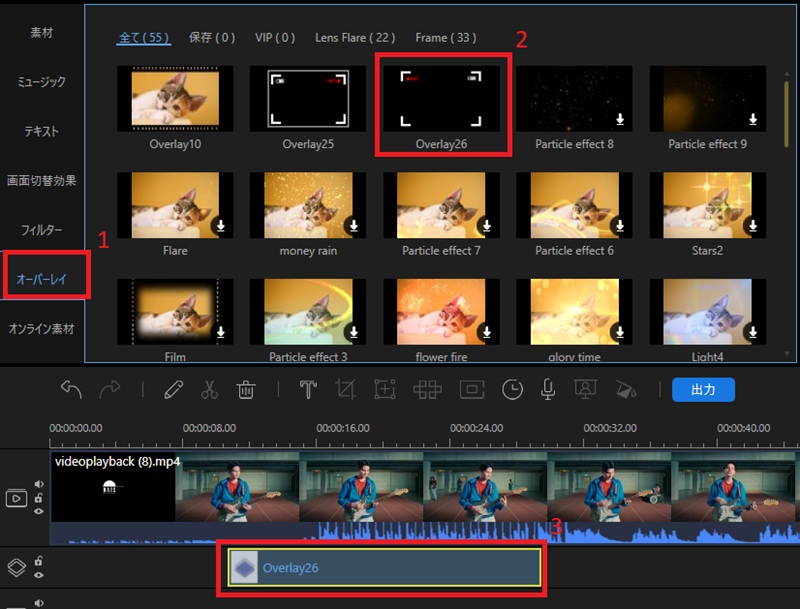Open the duration clock icon

click(x=512, y=390)
